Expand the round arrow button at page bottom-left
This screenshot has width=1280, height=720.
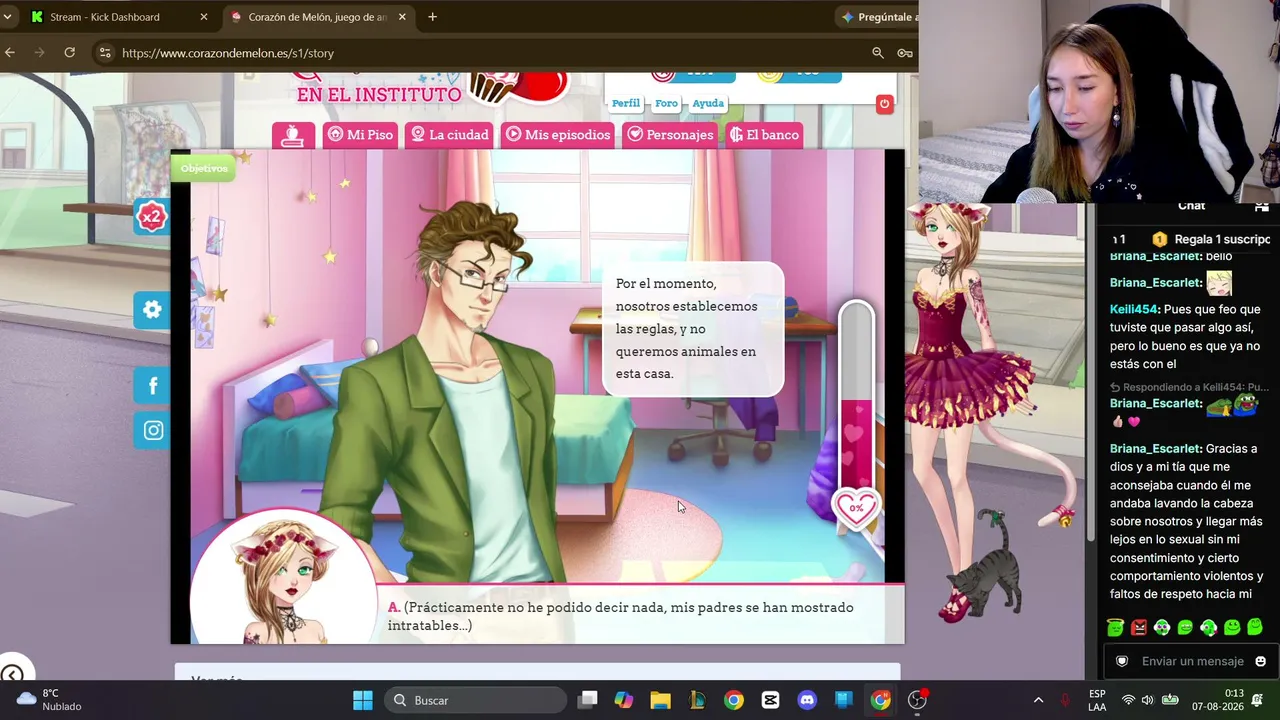[12, 675]
